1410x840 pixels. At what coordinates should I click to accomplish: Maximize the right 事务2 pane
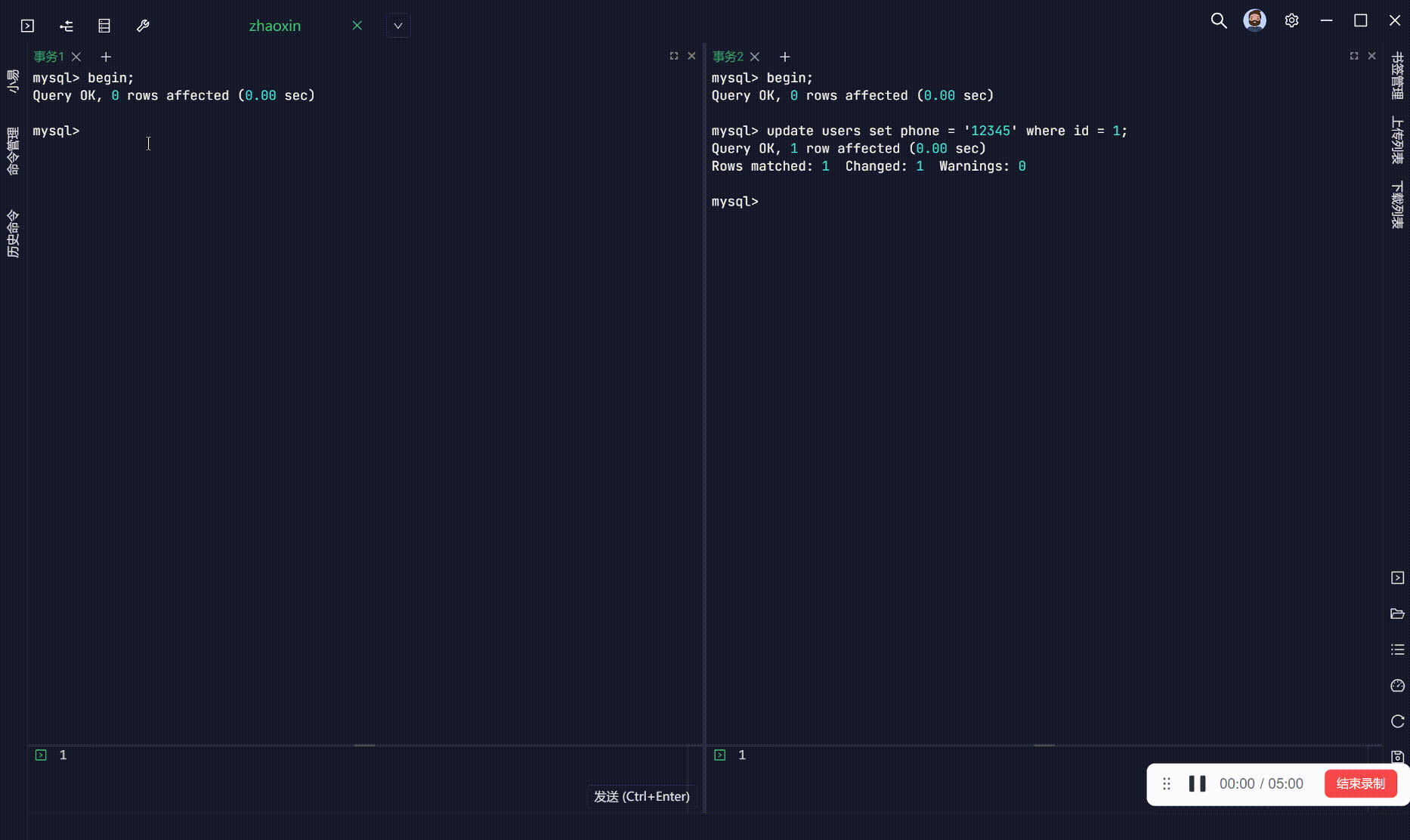tap(1354, 56)
